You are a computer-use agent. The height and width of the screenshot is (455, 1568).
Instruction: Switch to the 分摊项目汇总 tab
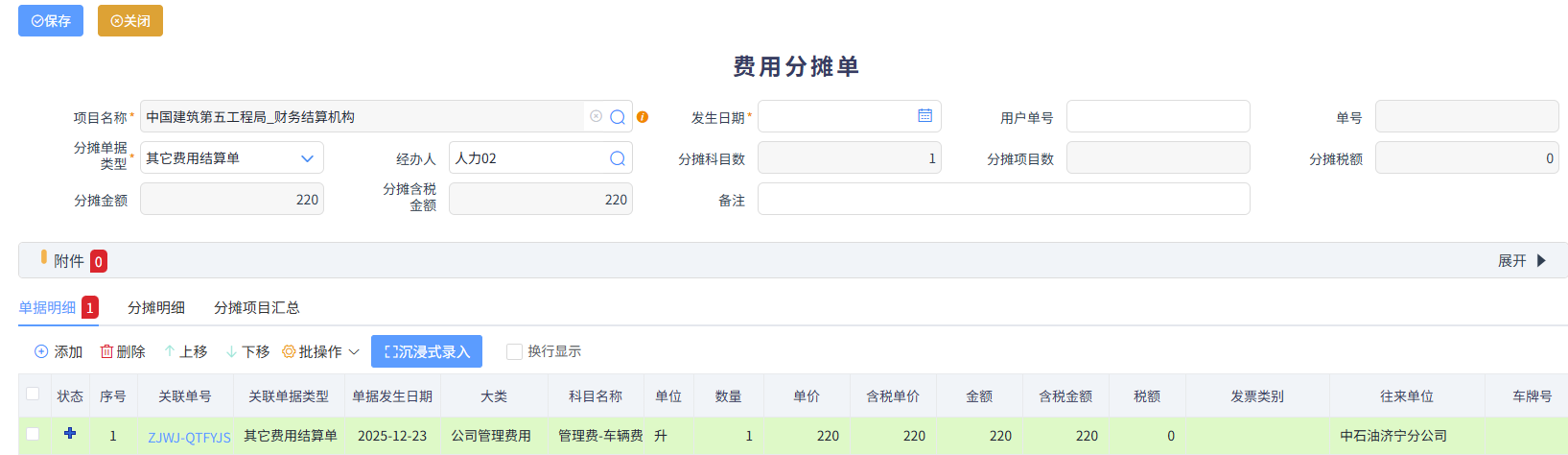(x=257, y=308)
